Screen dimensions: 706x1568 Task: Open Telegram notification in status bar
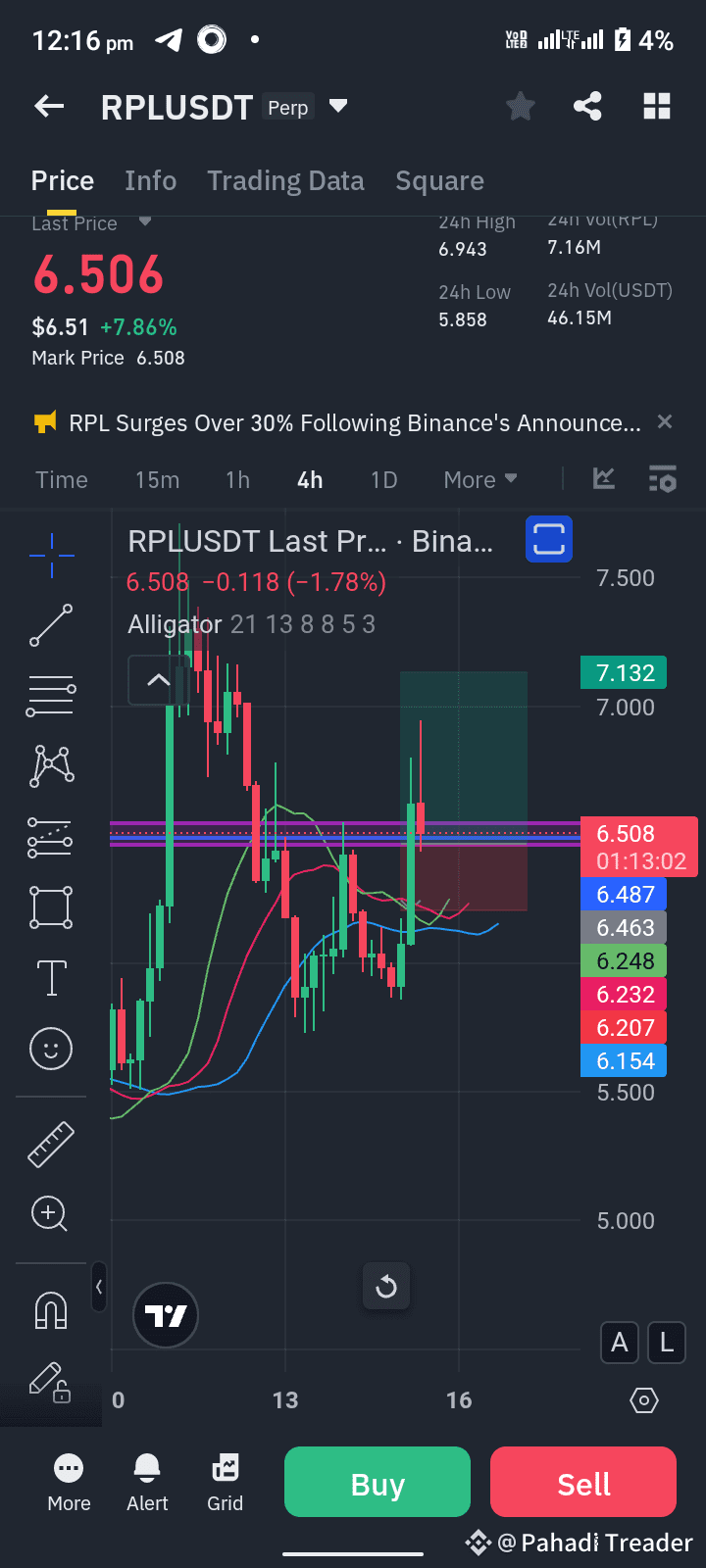coord(169,40)
